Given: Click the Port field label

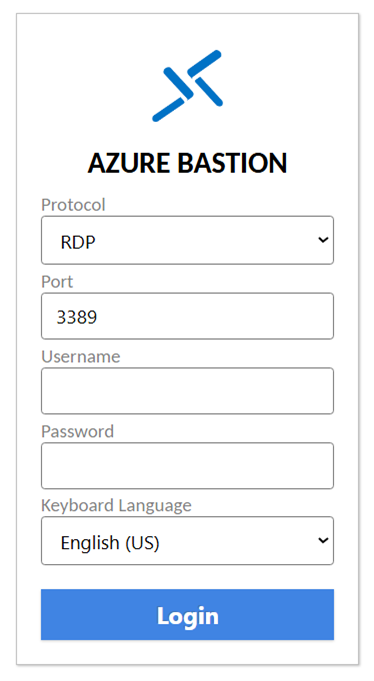Looking at the screenshot, I should [x=57, y=282].
